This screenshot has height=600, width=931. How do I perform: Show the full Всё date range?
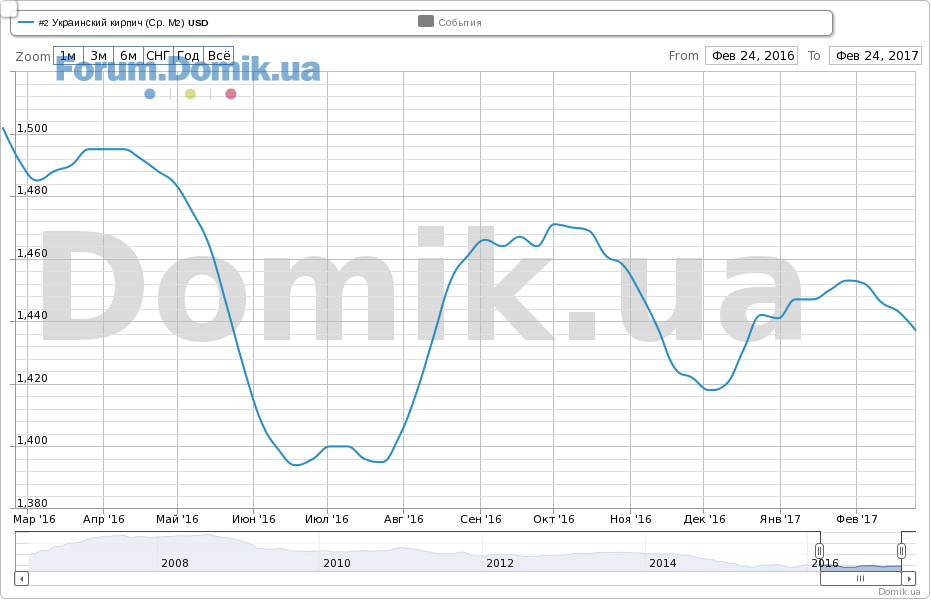tap(219, 56)
